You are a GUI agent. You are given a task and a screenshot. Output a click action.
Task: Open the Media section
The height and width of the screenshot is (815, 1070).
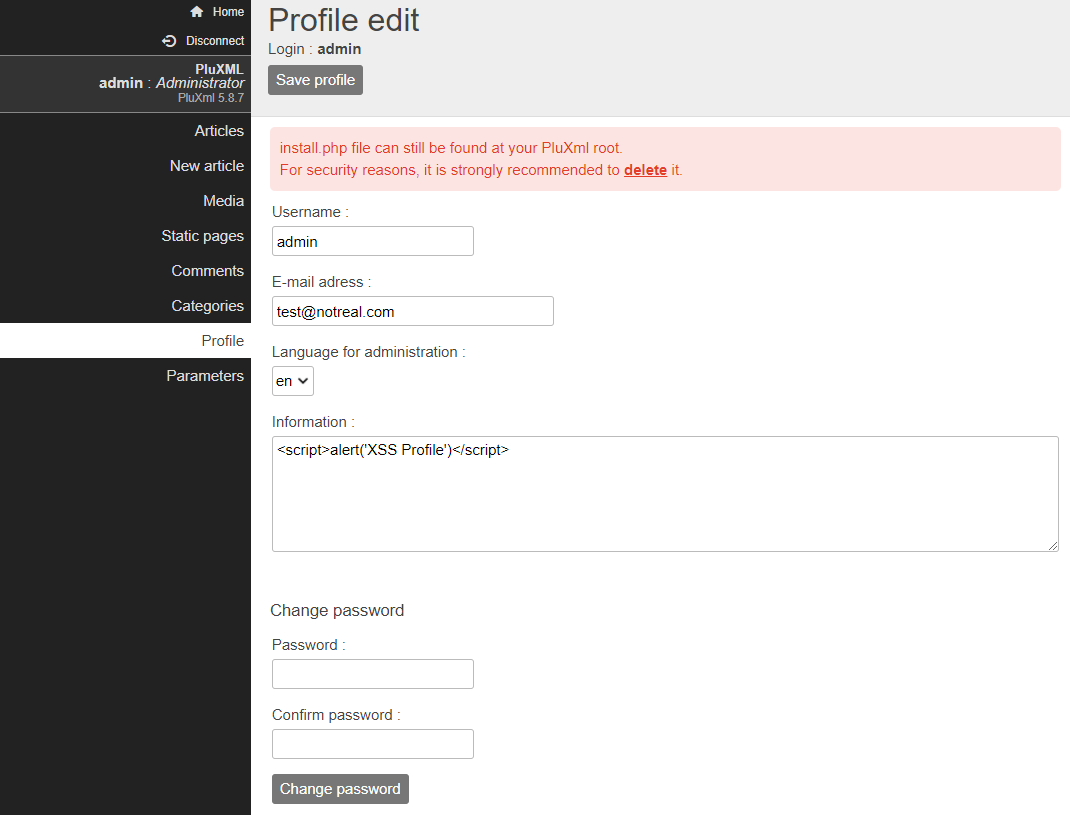(x=223, y=201)
